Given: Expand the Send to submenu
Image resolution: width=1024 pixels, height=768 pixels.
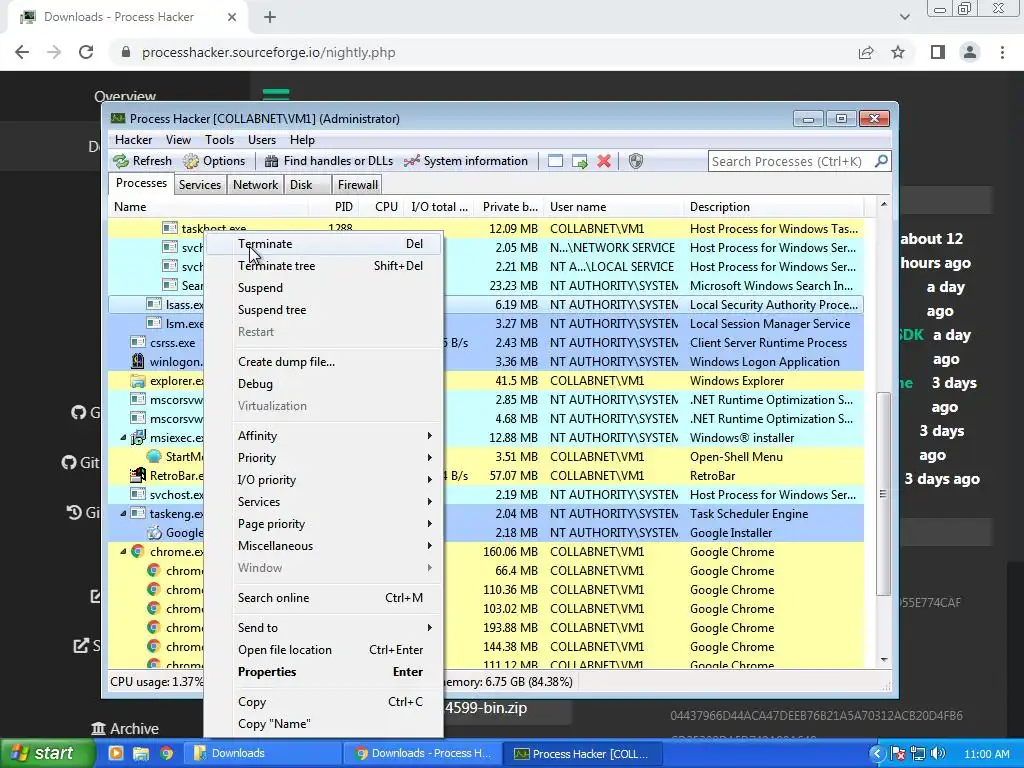Looking at the screenshot, I should click(325, 628).
